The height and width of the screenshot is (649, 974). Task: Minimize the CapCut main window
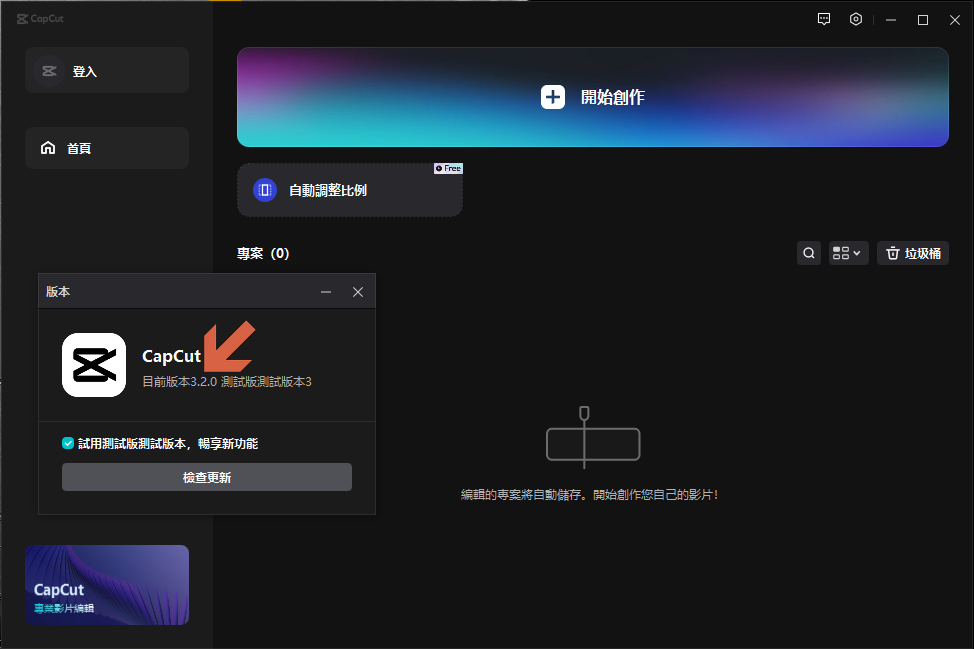tap(891, 20)
